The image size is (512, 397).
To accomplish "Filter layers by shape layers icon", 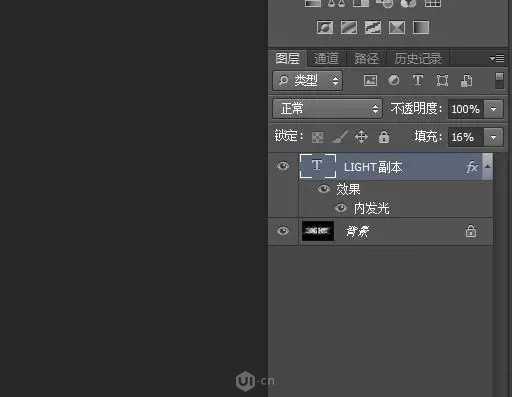I will click(x=442, y=80).
